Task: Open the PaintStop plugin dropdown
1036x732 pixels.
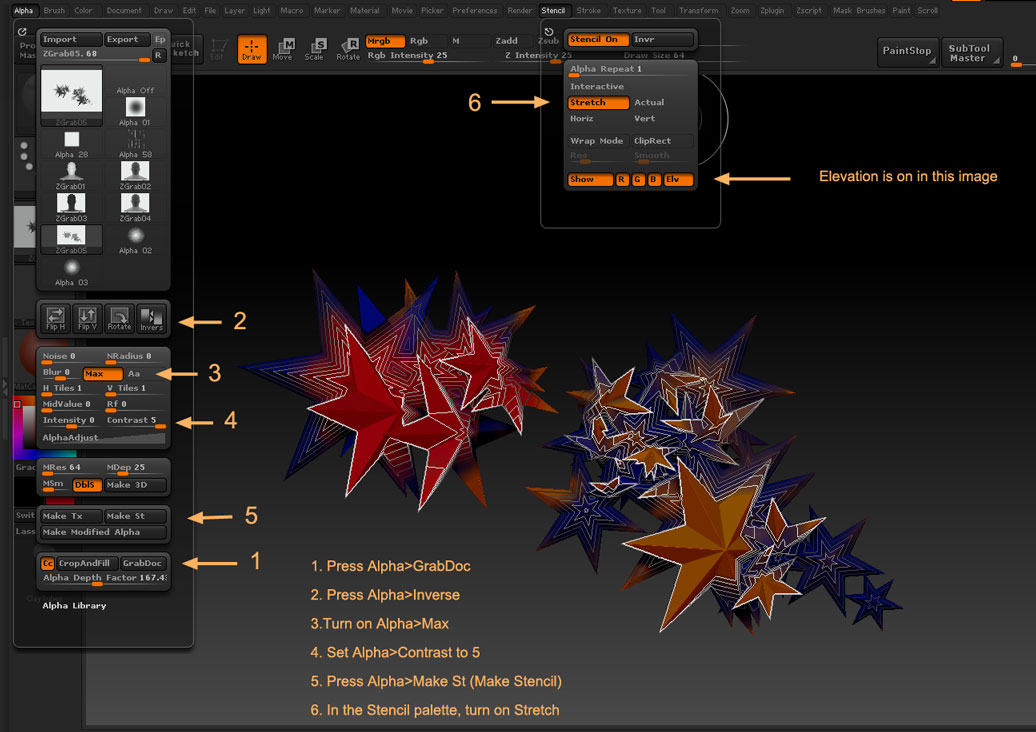Action: (907, 52)
